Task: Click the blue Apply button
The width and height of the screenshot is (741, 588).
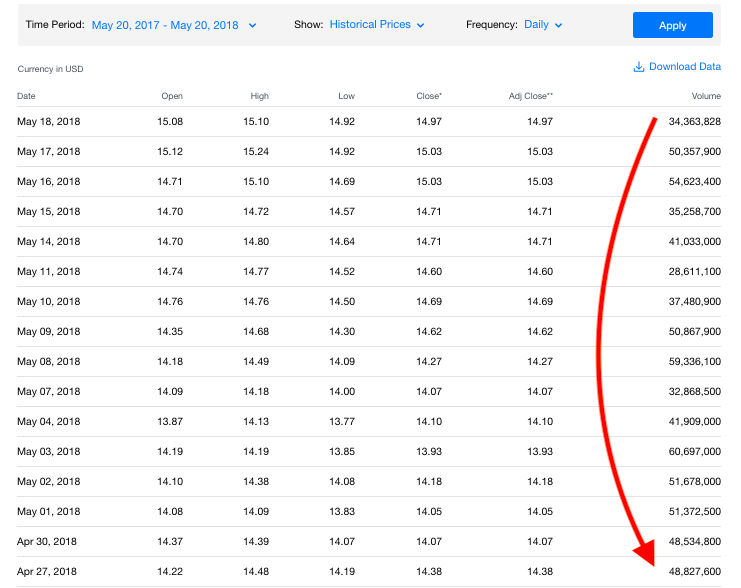Action: point(672,25)
